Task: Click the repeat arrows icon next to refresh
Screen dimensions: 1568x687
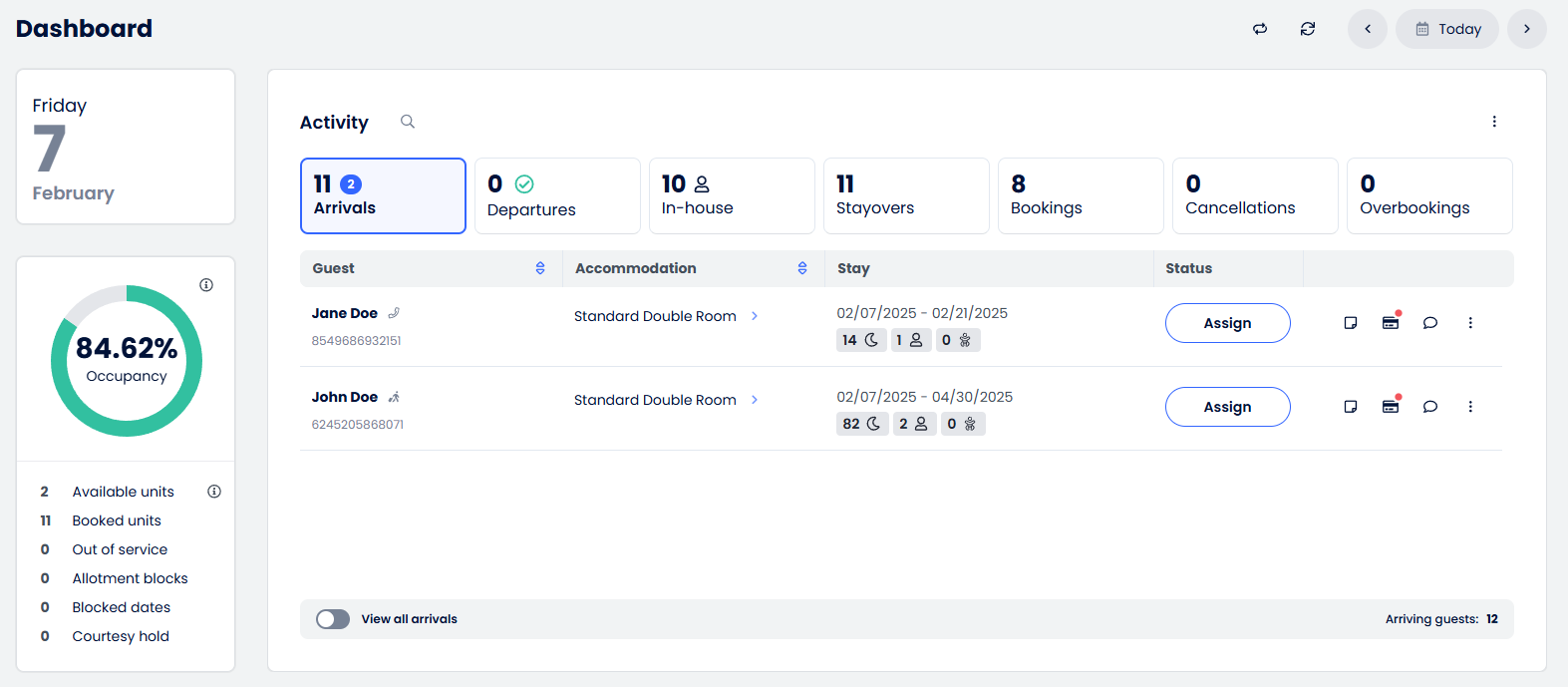Action: pyautogui.click(x=1260, y=29)
